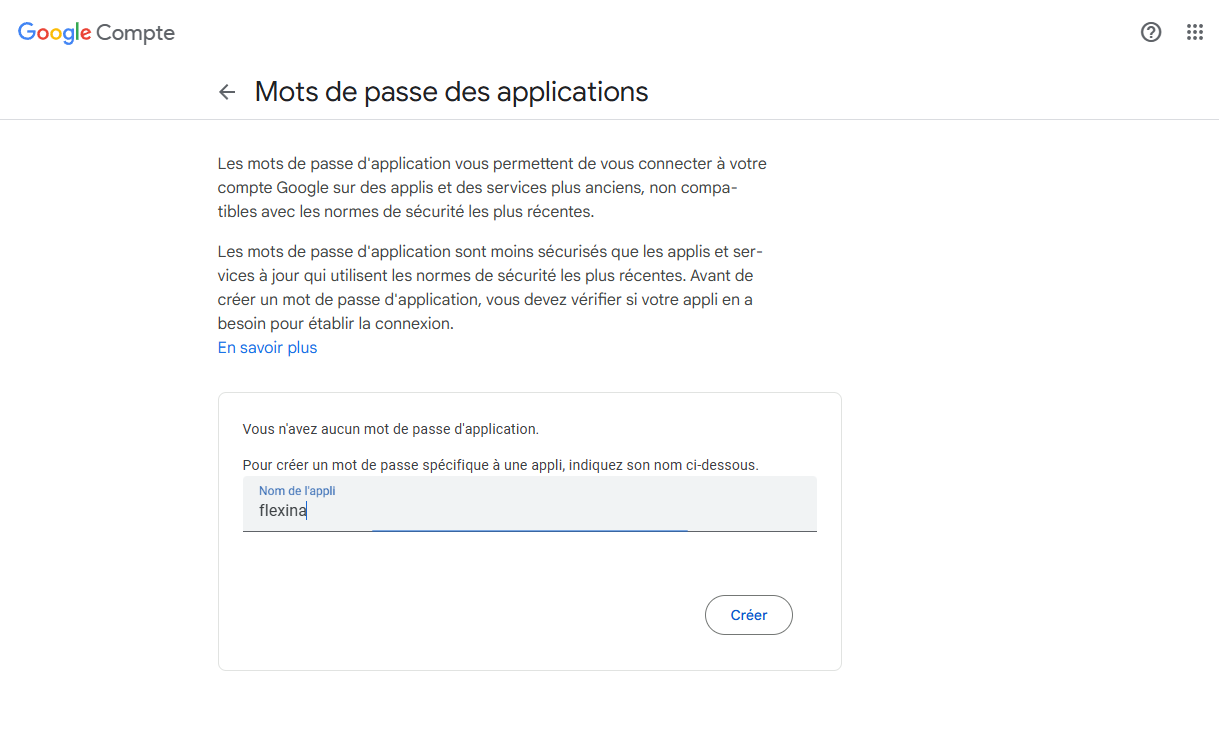Click the word Compte beside the Google logo
The height and width of the screenshot is (733, 1219).
click(136, 33)
